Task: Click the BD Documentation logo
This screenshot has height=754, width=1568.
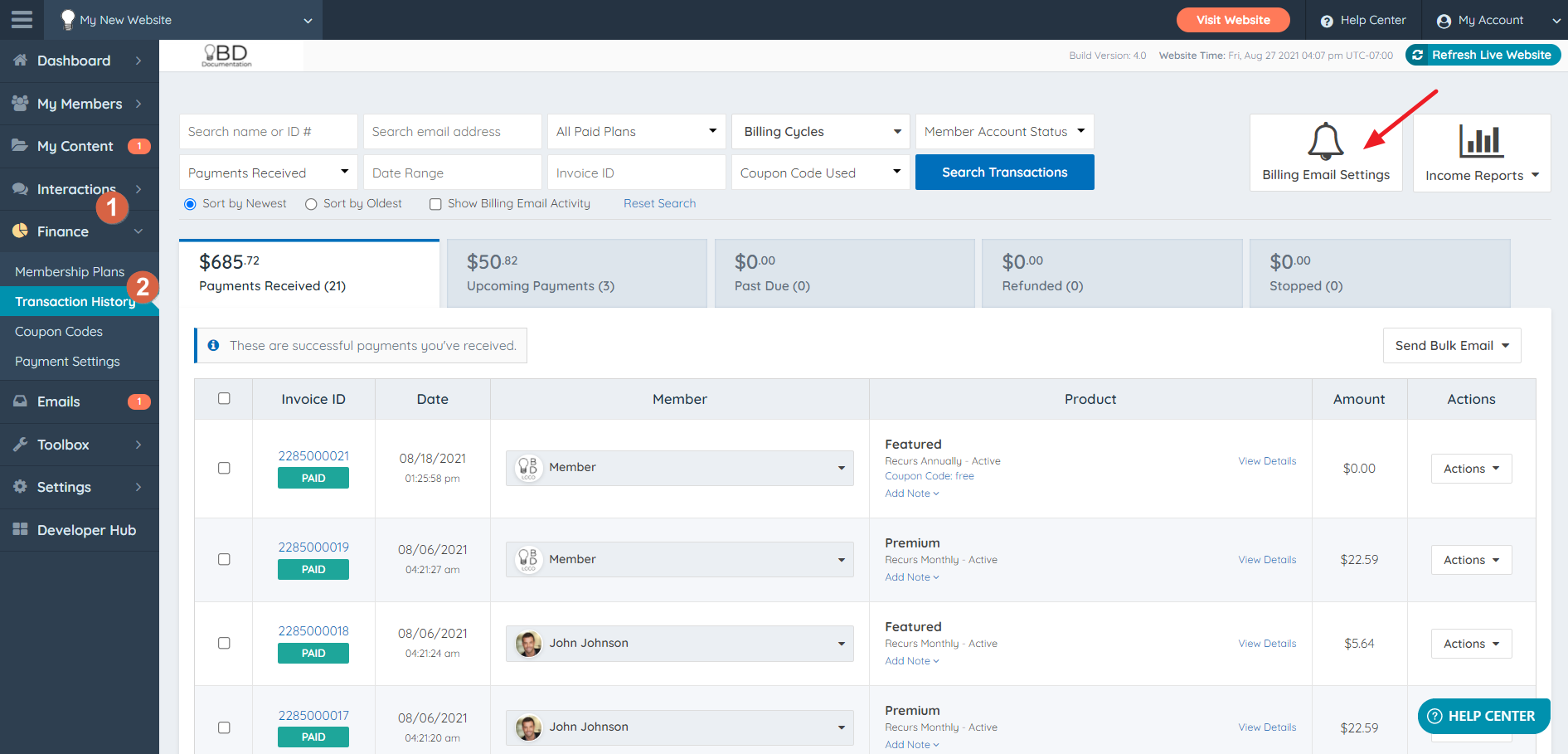Action: coord(226,56)
